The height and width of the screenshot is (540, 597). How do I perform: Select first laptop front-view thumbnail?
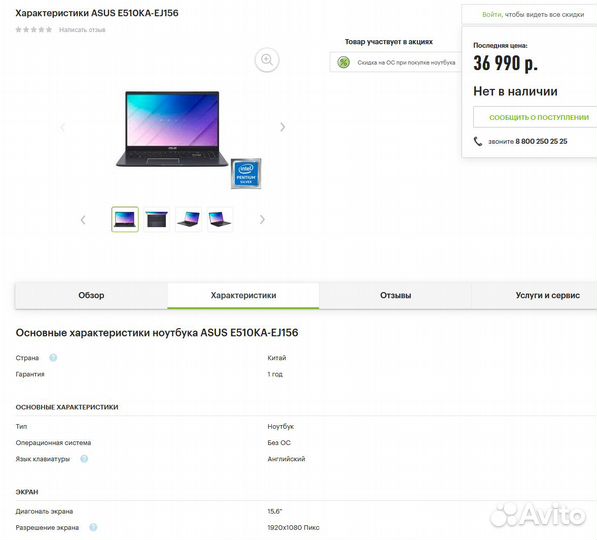[x=125, y=219]
